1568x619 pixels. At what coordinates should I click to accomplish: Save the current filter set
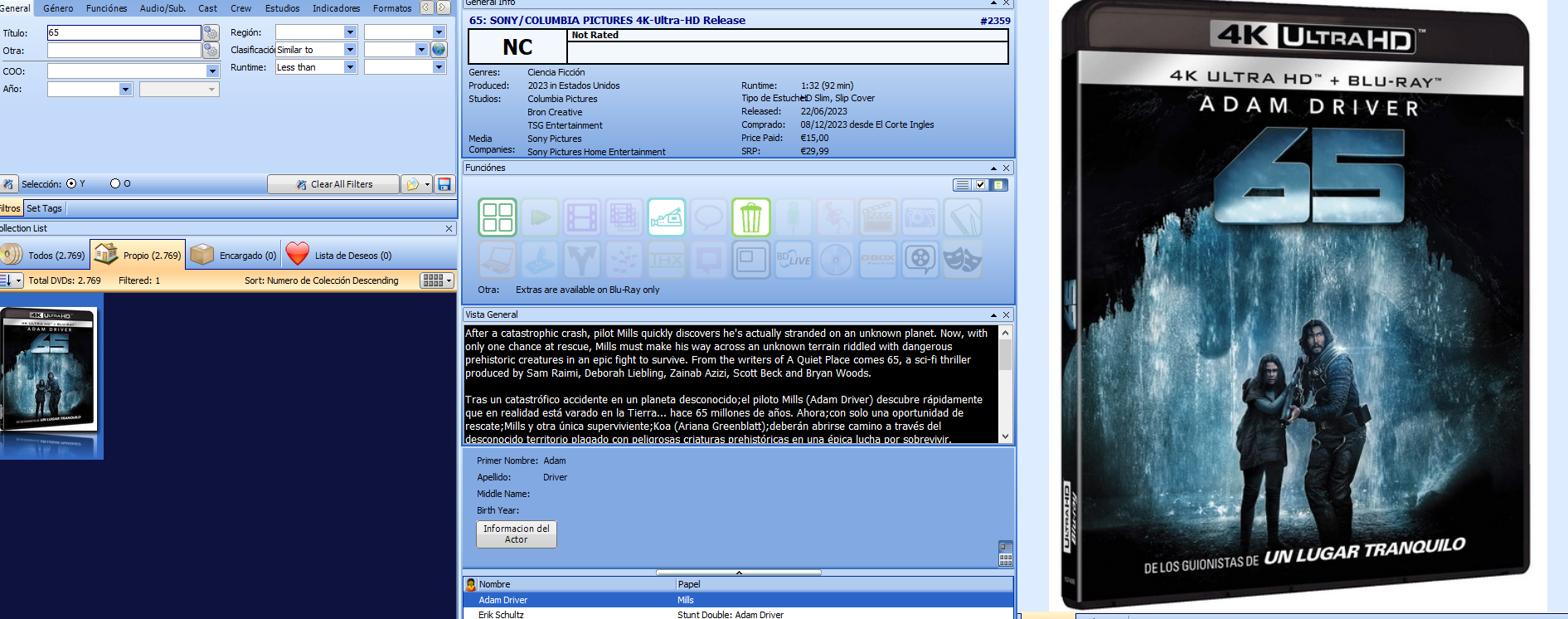click(444, 184)
